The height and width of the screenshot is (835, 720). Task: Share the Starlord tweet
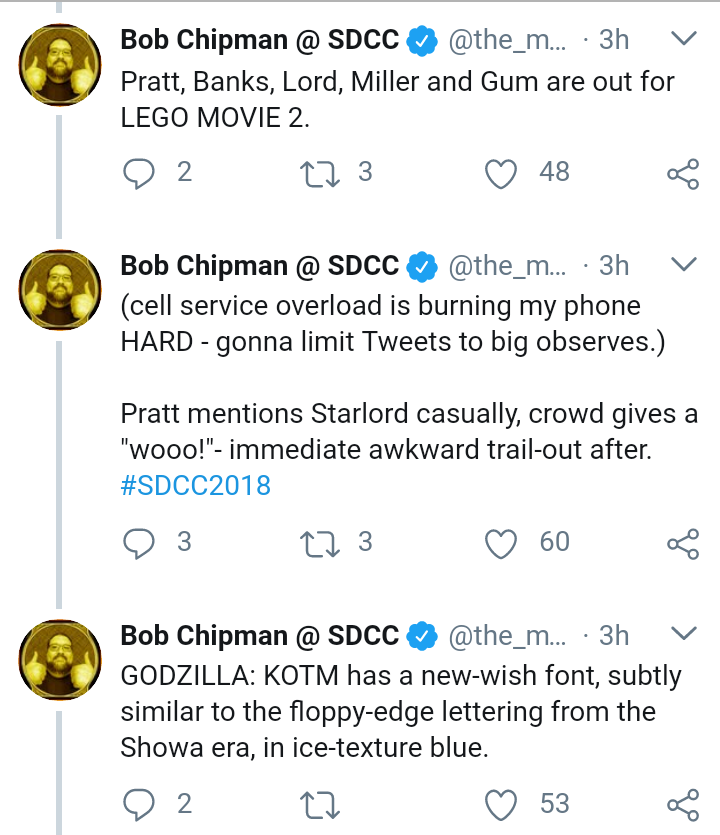point(683,543)
